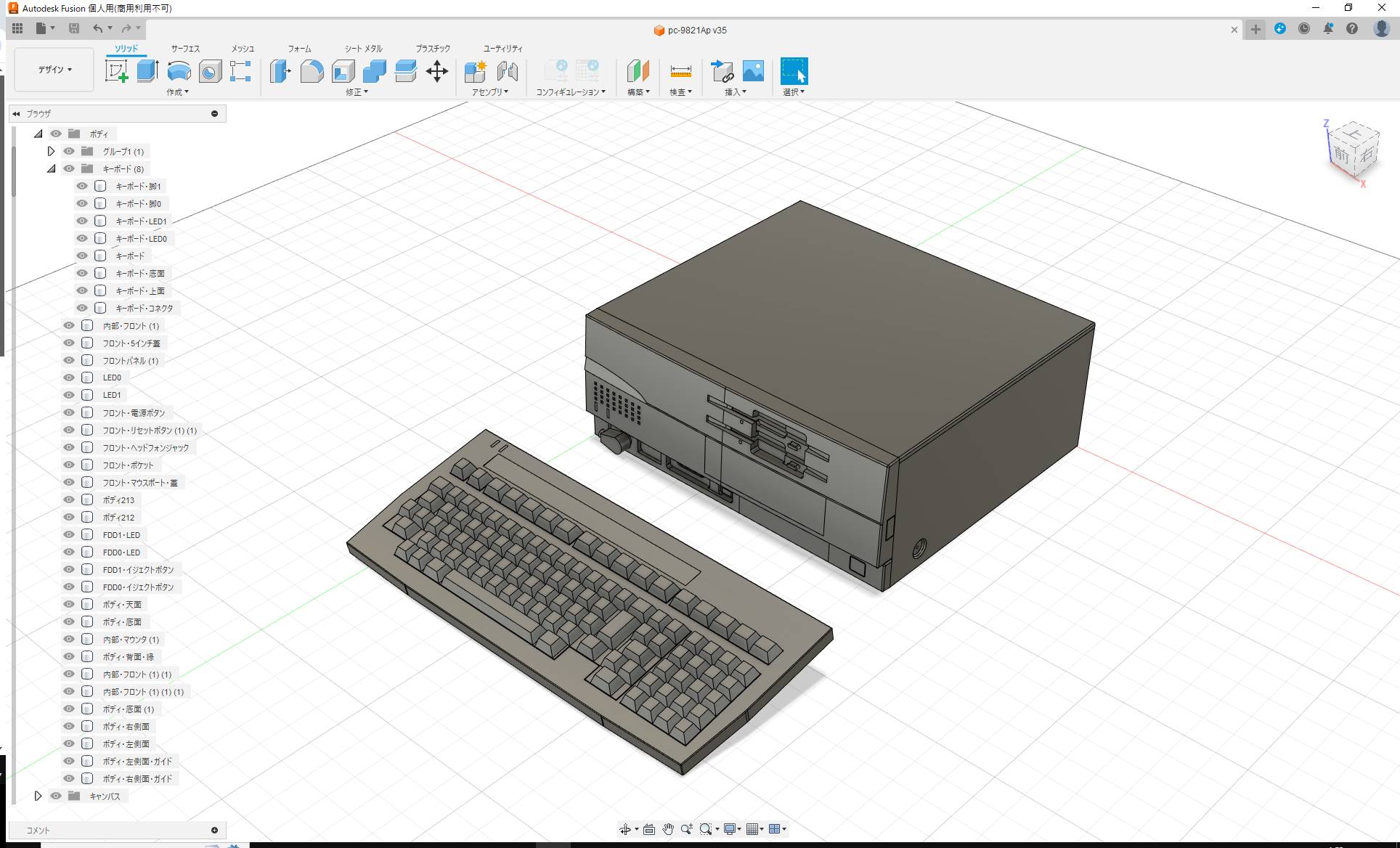This screenshot has width=1400, height=848.
Task: Expand the グループ1 tree node
Action: tap(51, 151)
